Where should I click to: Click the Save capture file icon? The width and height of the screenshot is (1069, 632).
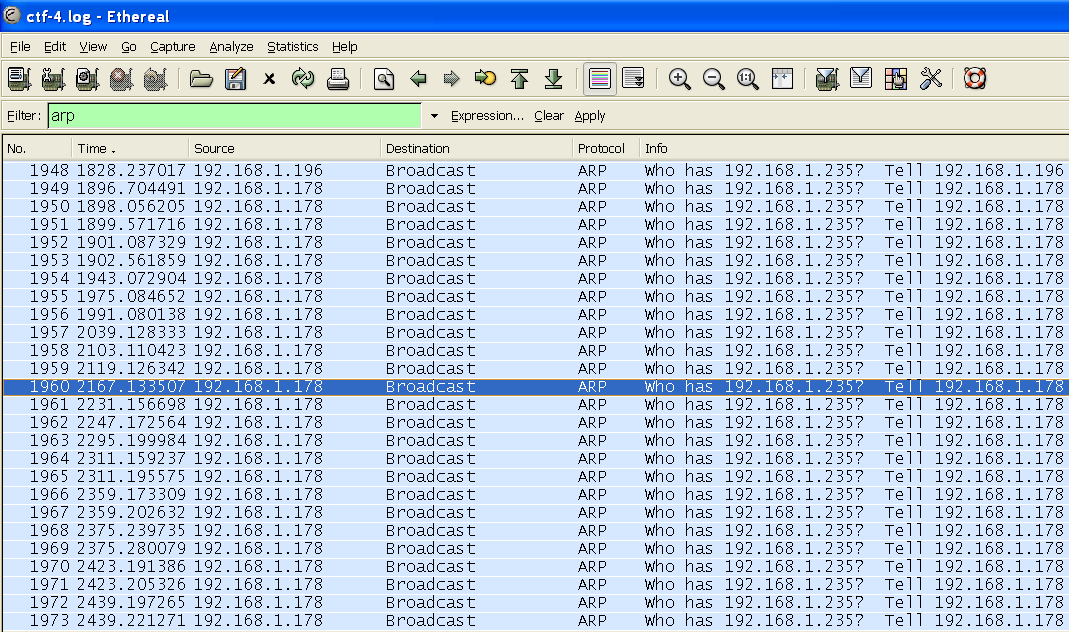[235, 79]
